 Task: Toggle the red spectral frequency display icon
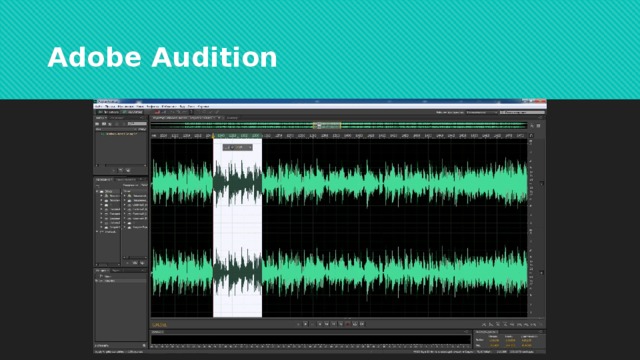(x=157, y=112)
